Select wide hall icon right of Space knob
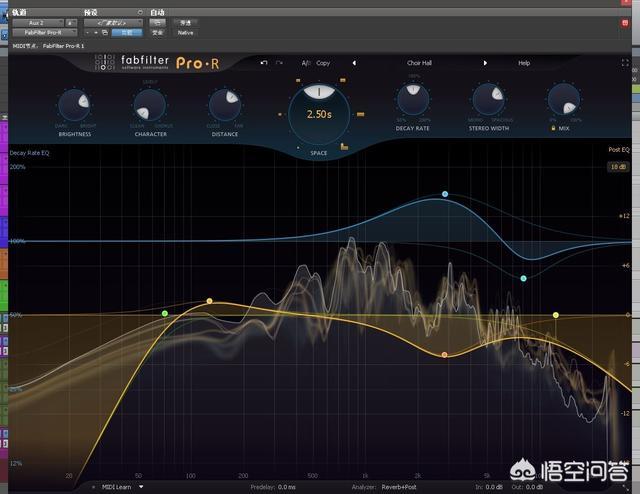Screen dimensions: 640x494 pyautogui.click(x=360, y=114)
